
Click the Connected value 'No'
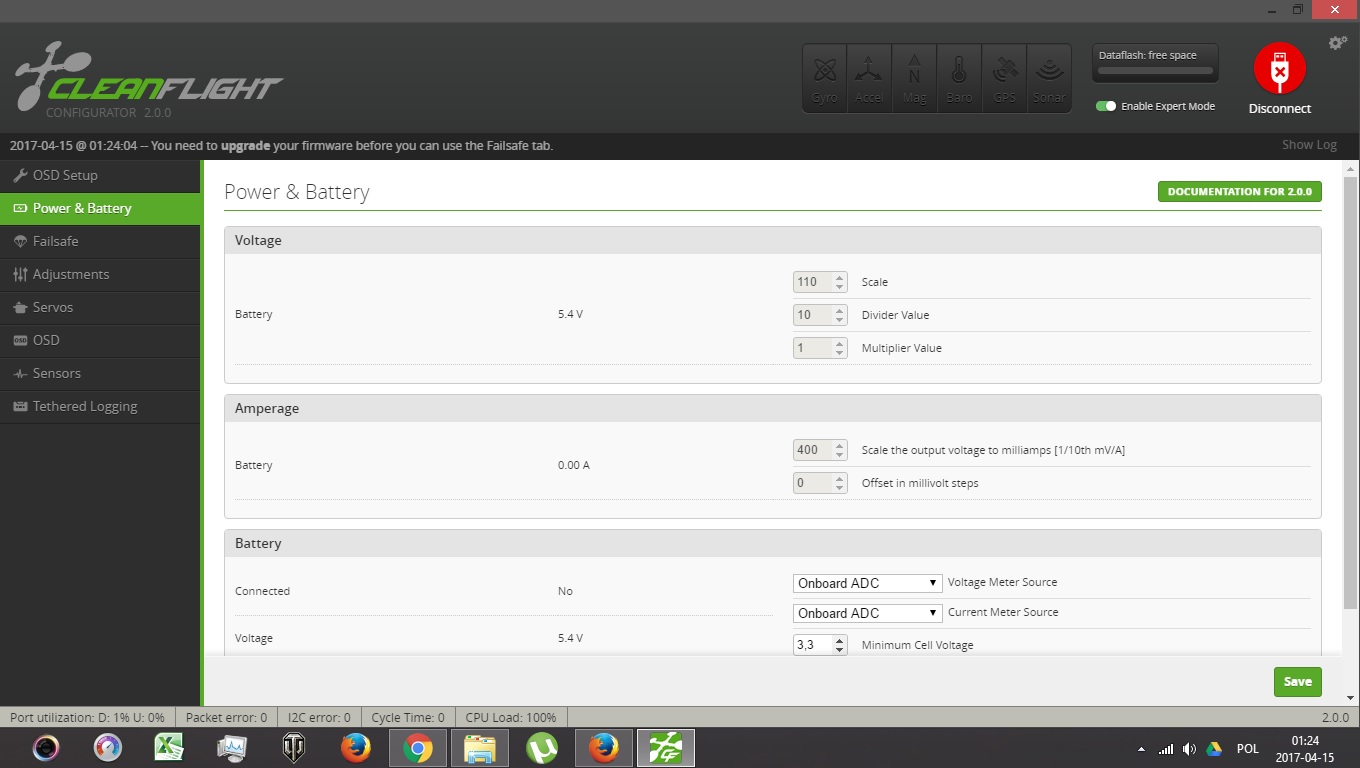tap(565, 591)
